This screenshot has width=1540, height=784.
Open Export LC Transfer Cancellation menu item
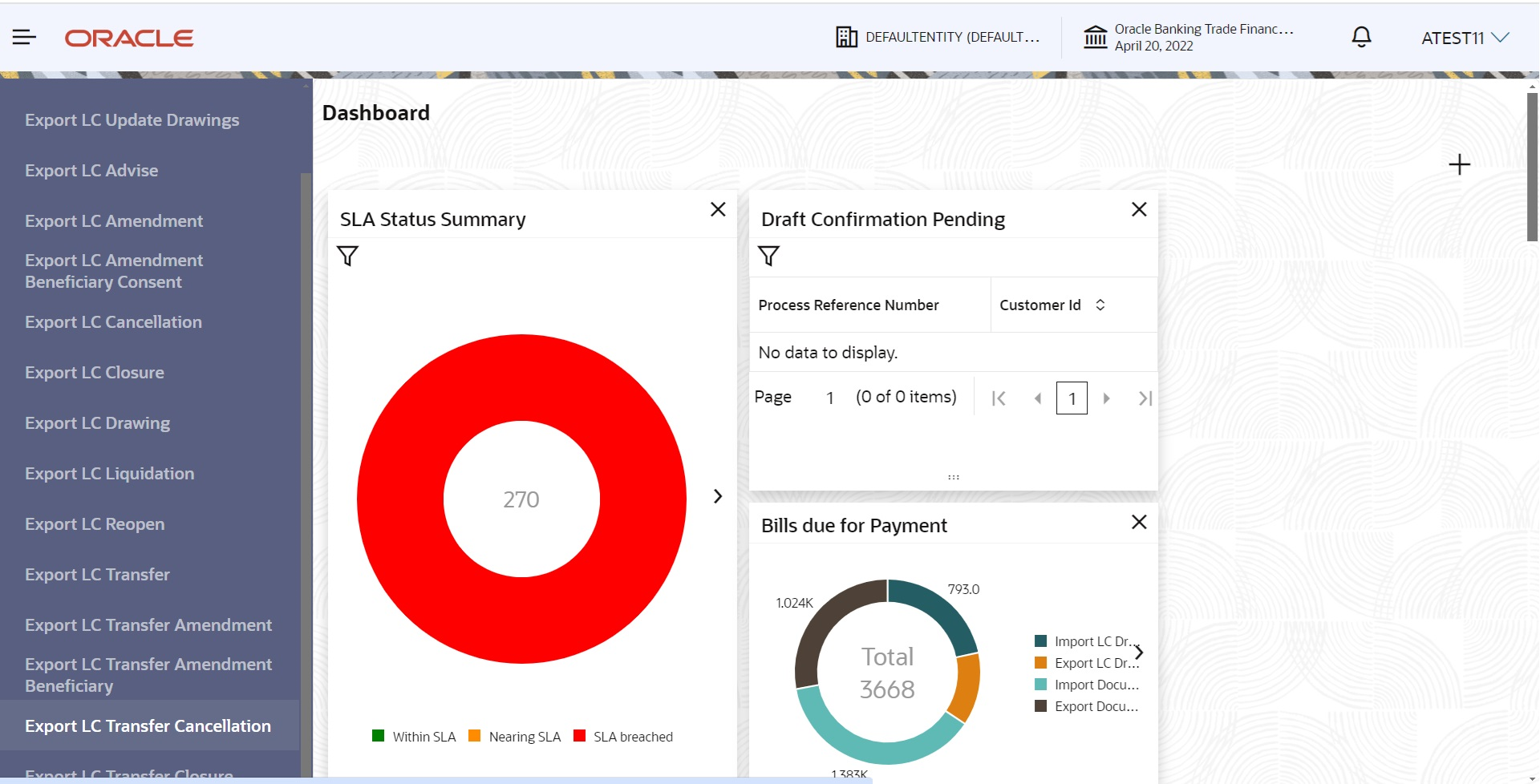point(149,725)
